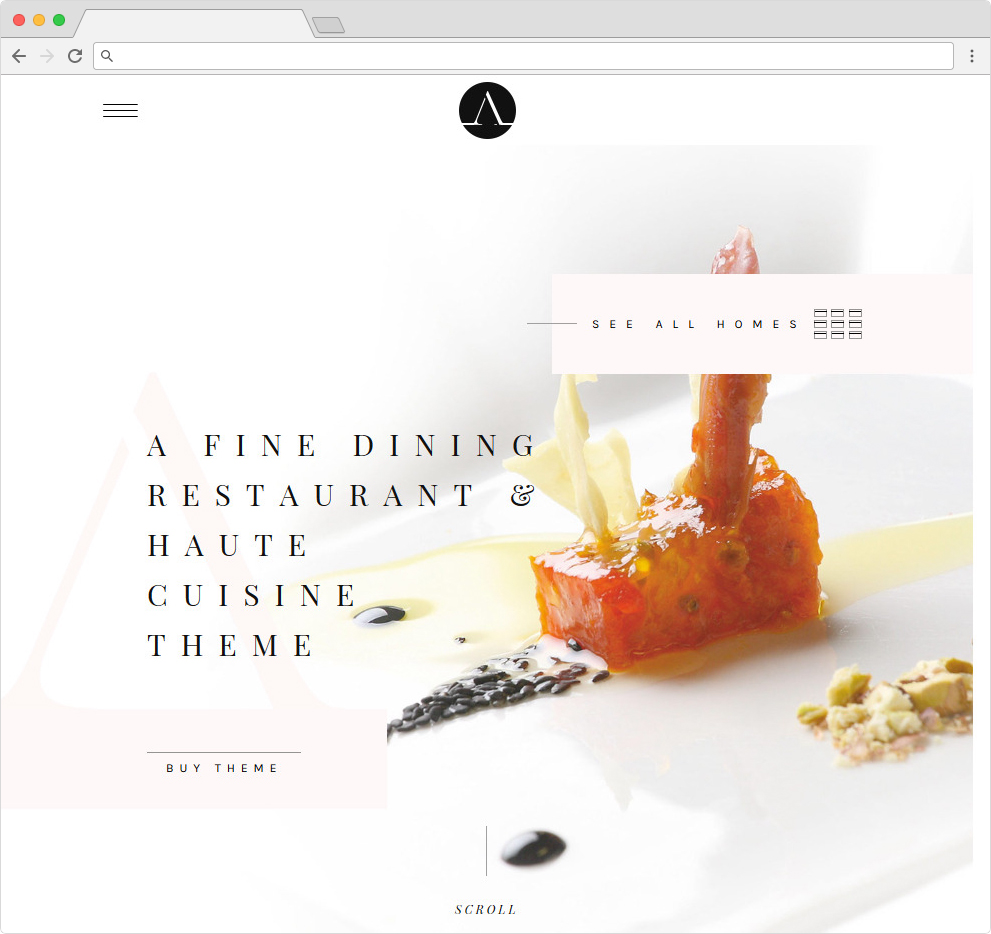The height and width of the screenshot is (934, 991).
Task: Select the active browser tab
Action: 194,23
